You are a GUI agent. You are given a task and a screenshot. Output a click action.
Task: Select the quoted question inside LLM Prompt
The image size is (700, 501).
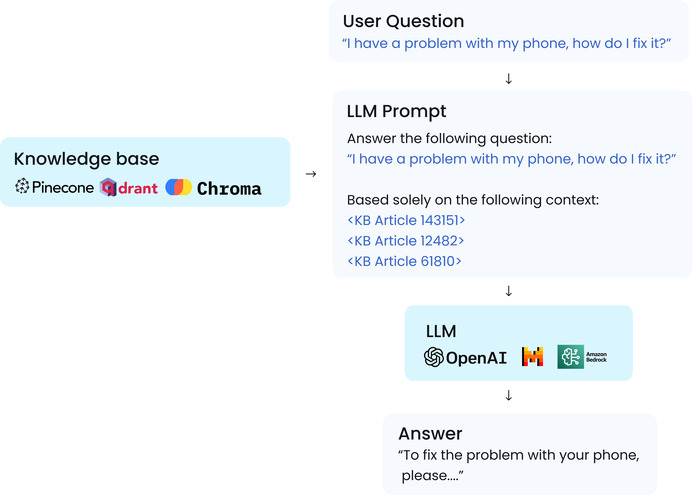tap(512, 159)
